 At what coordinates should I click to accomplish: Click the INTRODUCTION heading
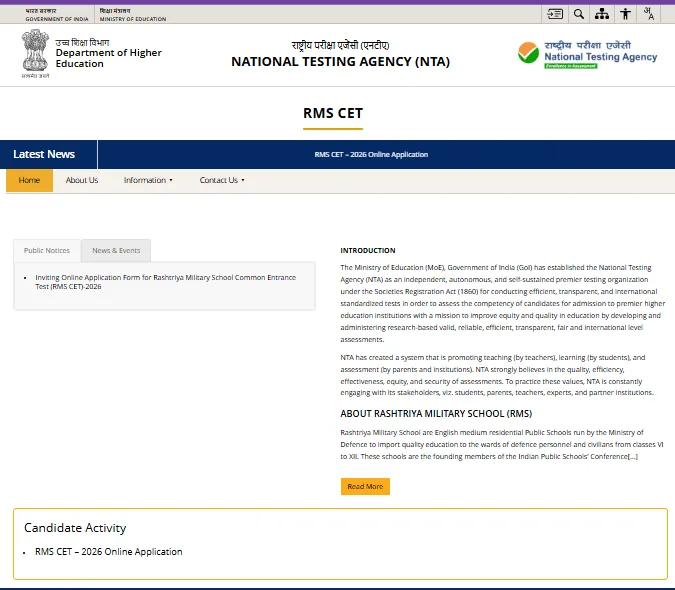368,250
